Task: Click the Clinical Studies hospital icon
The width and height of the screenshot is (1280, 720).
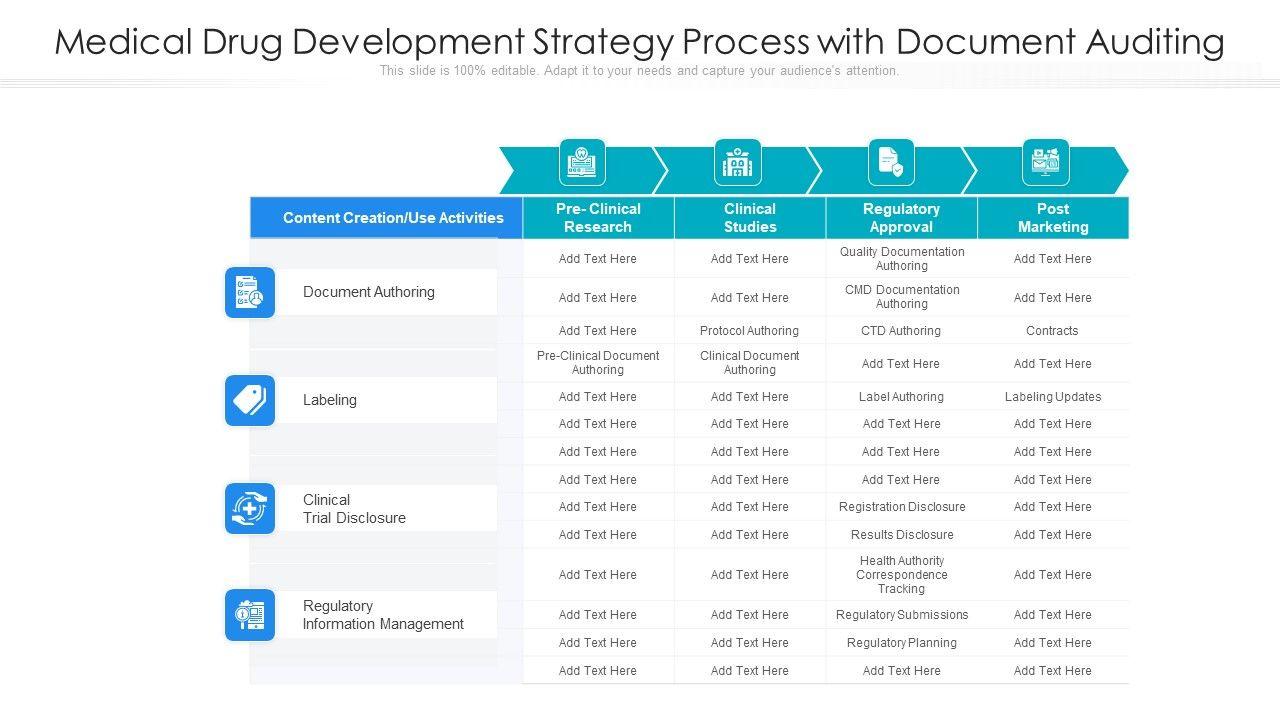Action: coord(738,162)
